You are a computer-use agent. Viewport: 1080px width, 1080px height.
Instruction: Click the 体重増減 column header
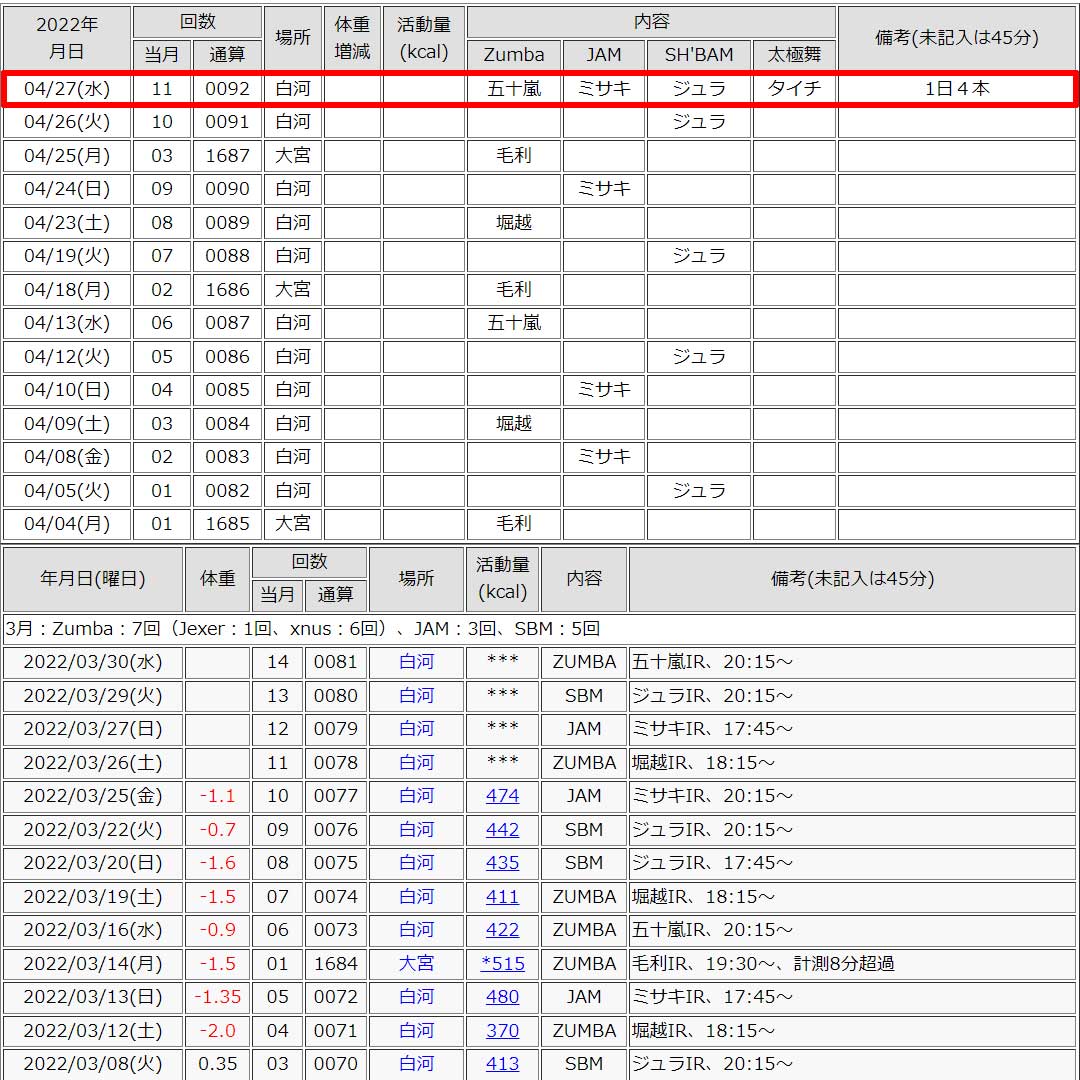point(352,38)
